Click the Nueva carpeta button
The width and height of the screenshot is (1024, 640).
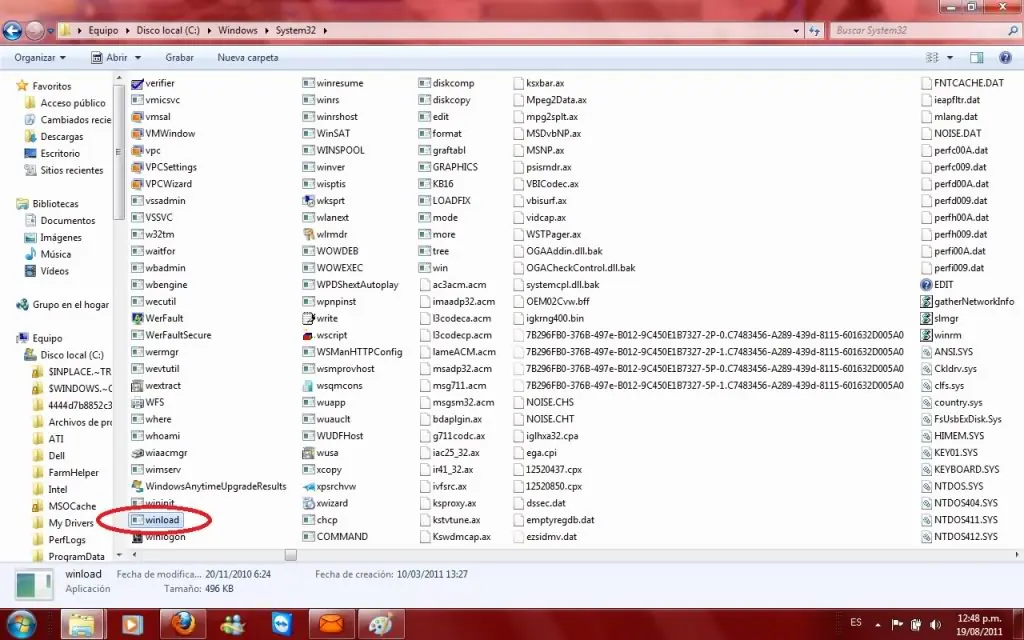(x=248, y=57)
